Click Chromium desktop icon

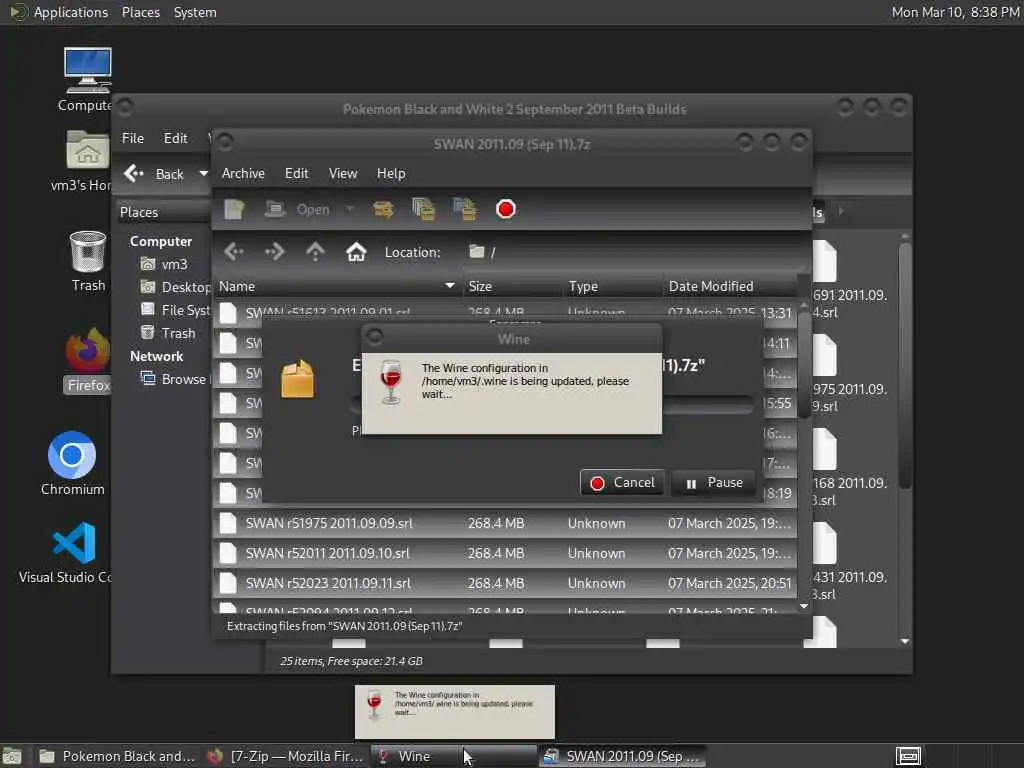point(72,463)
